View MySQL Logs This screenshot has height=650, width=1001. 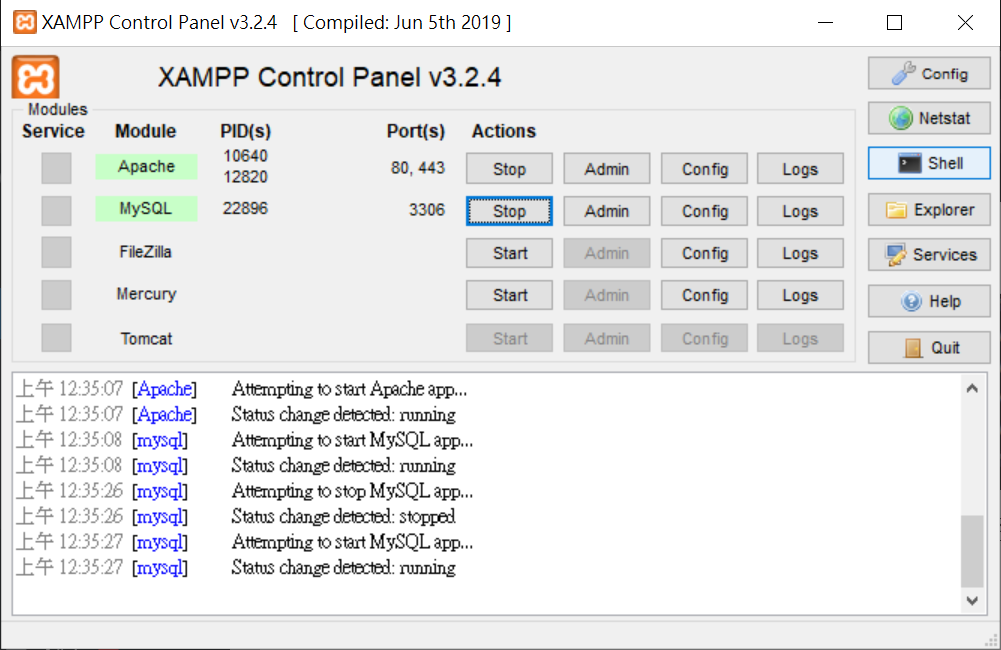pyautogui.click(x=801, y=211)
